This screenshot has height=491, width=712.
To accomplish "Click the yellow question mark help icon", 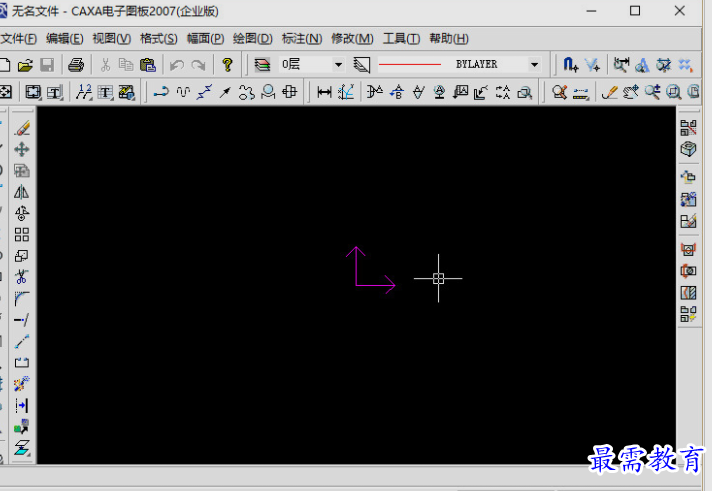I will pyautogui.click(x=227, y=65).
